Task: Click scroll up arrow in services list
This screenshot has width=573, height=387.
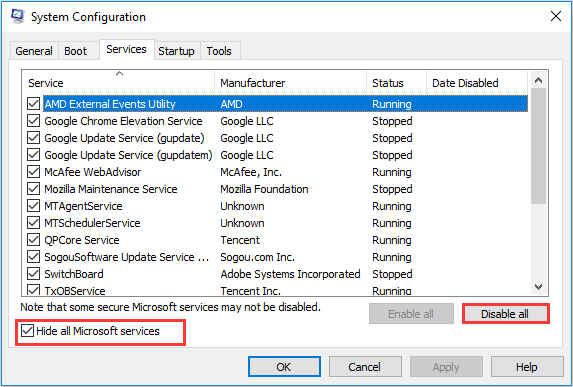Action: pyautogui.click(x=538, y=80)
